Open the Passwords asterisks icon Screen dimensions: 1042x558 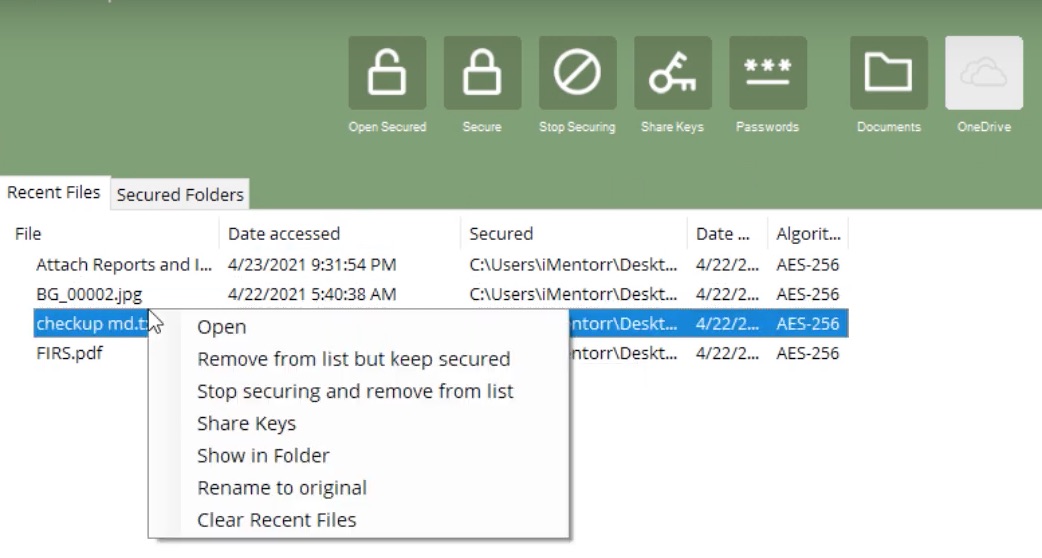768,73
